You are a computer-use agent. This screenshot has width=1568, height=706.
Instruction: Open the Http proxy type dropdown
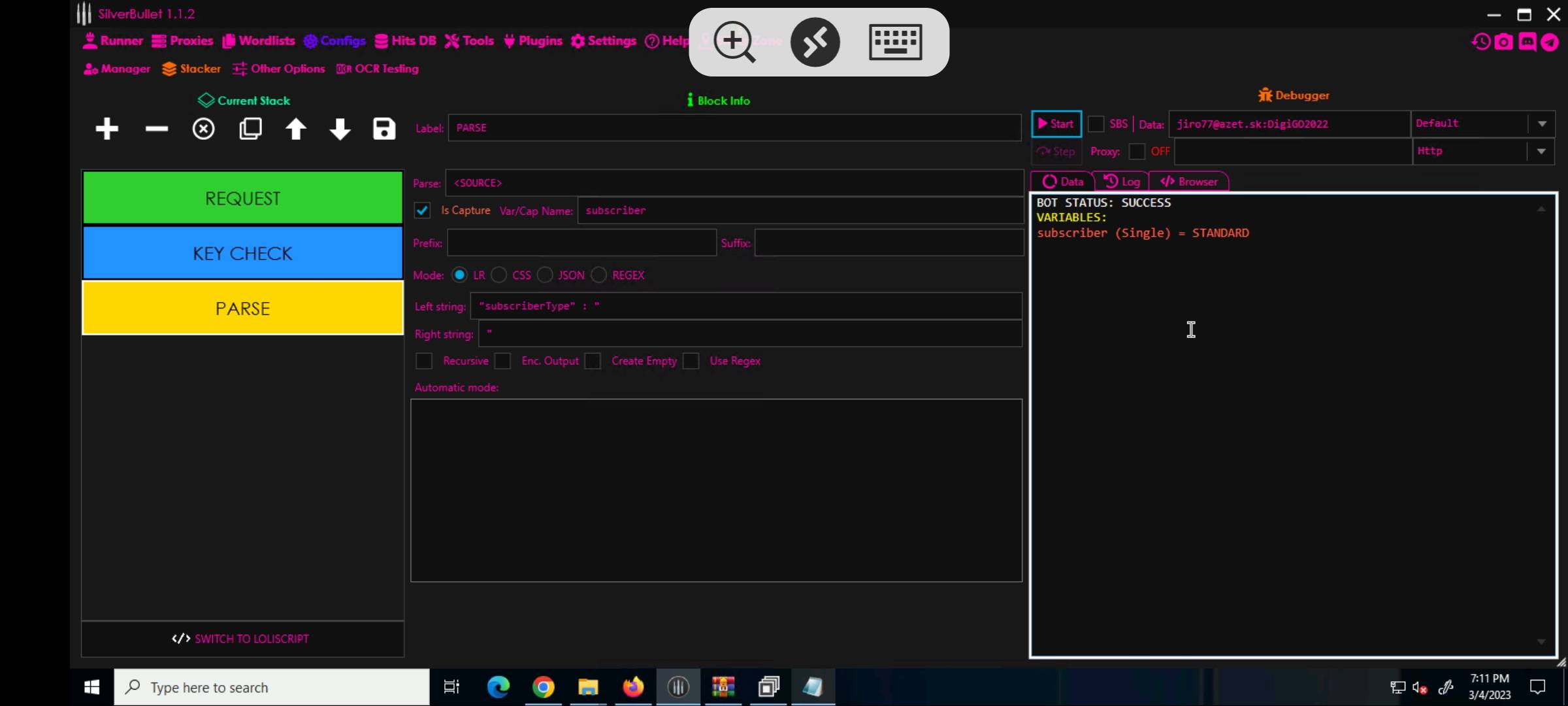[1541, 151]
